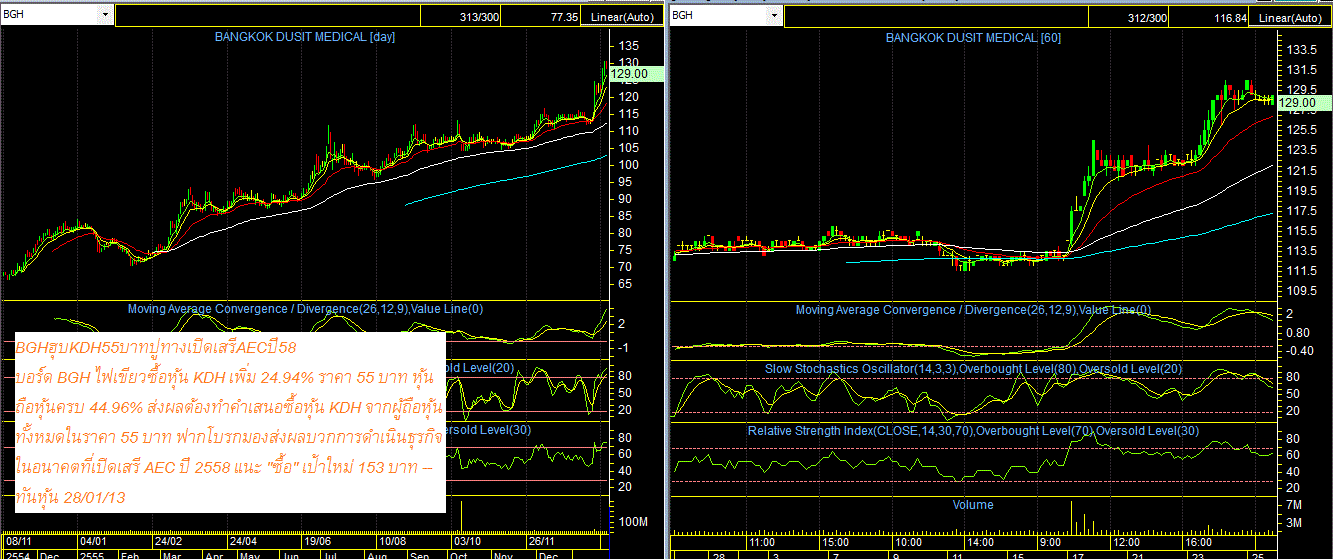This screenshot has width=1333, height=559.
Task: Open the BGH symbol dropdown on the day chart
Action: pos(105,15)
